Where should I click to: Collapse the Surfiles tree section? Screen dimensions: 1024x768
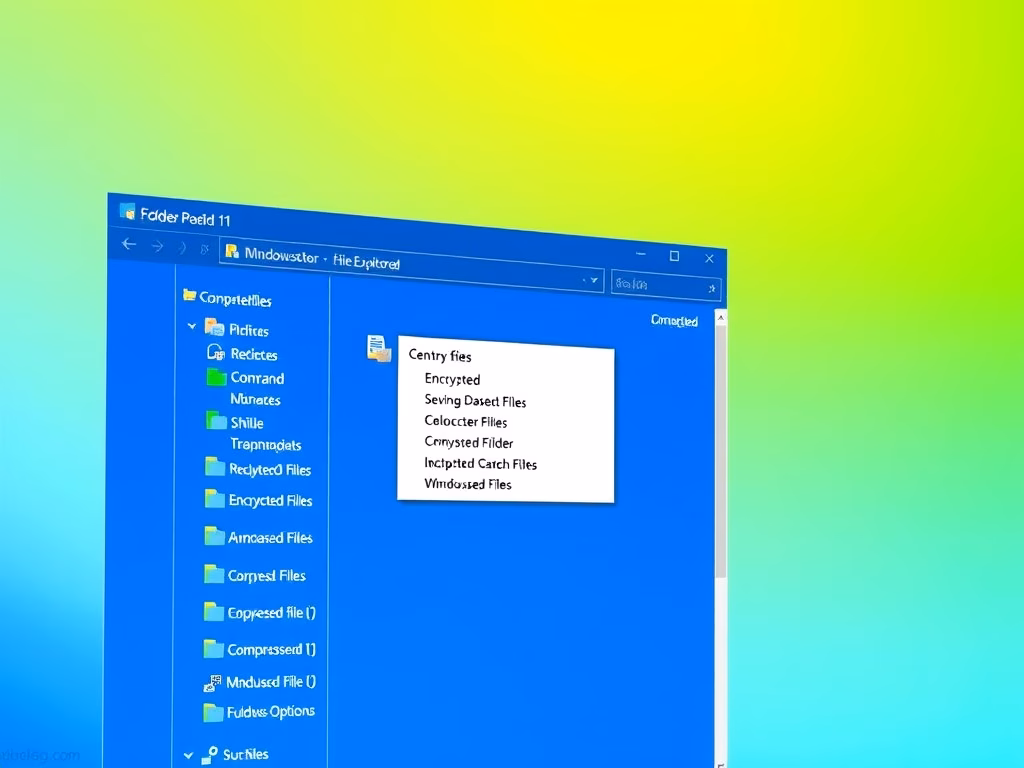[189, 755]
